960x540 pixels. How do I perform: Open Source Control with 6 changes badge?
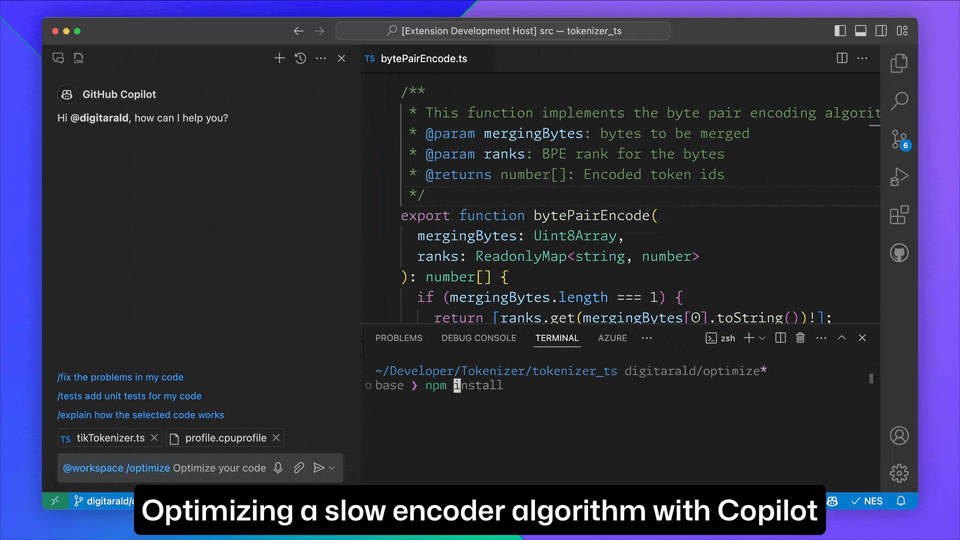(900, 140)
